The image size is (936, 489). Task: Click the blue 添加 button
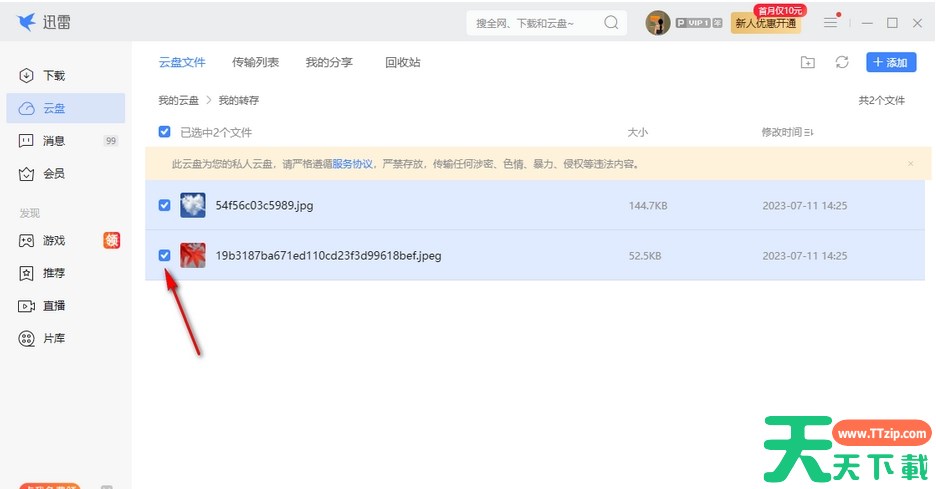890,62
